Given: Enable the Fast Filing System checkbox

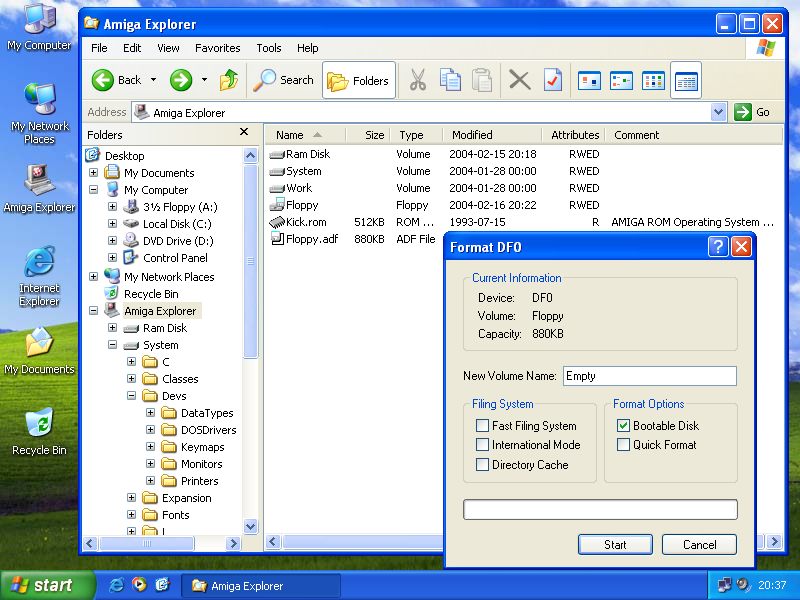Looking at the screenshot, I should click(482, 425).
